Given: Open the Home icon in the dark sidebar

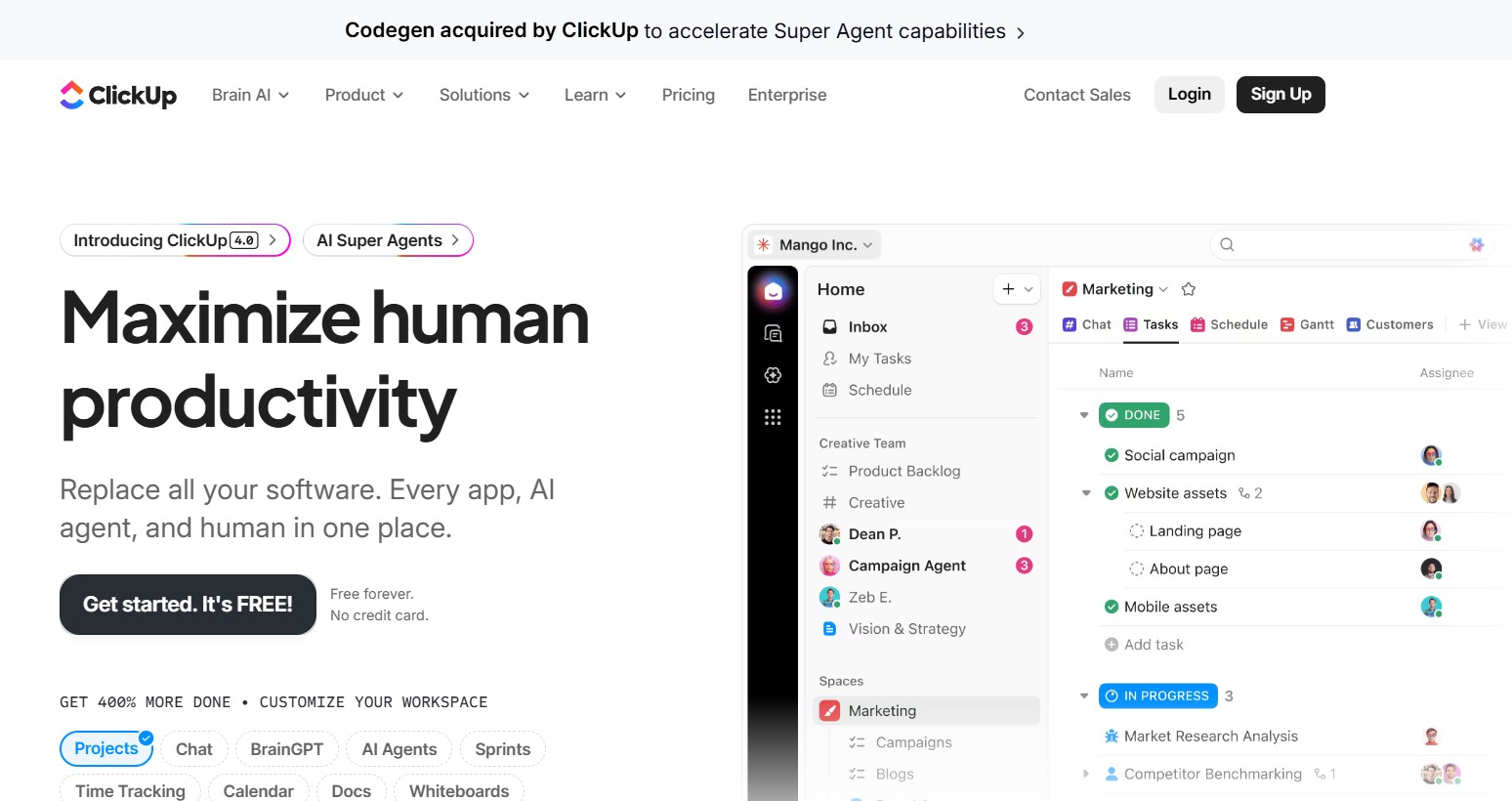Looking at the screenshot, I should (x=773, y=290).
